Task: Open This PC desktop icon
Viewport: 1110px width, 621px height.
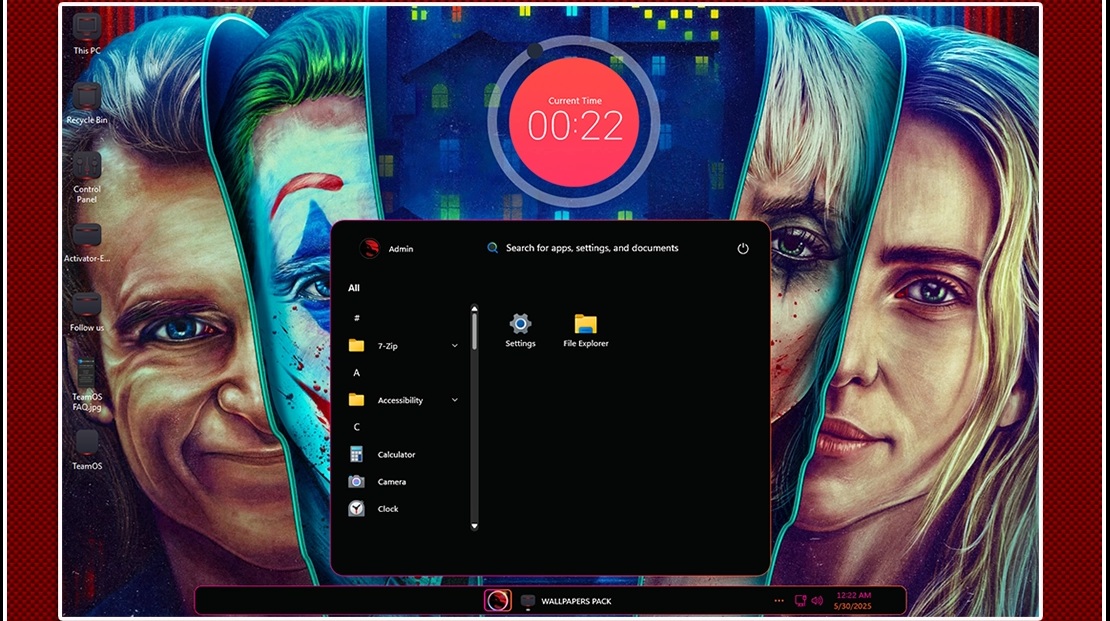Action: pyautogui.click(x=87, y=32)
